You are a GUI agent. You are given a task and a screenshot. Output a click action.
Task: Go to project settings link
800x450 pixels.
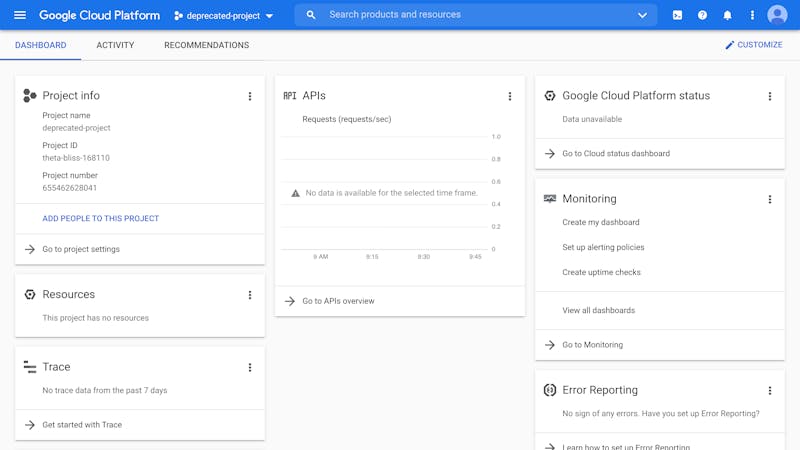pyautogui.click(x=81, y=249)
